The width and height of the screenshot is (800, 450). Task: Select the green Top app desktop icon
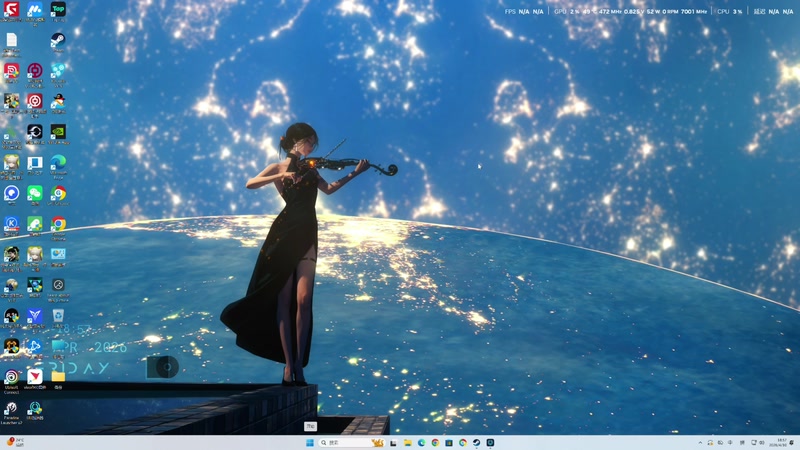(58, 11)
